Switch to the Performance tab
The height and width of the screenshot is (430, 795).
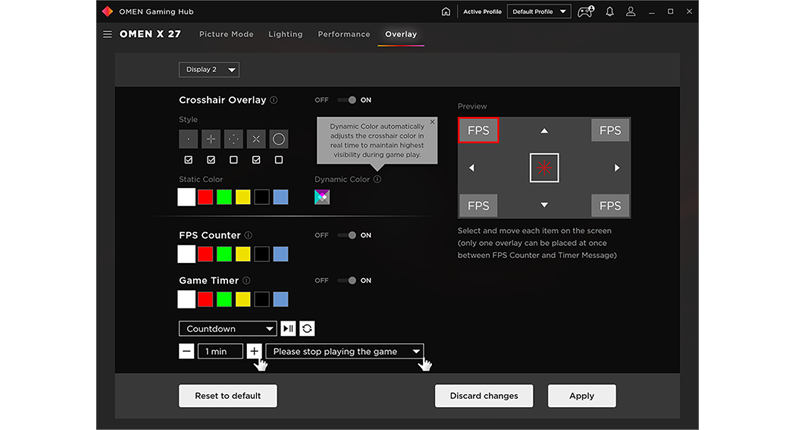point(344,34)
